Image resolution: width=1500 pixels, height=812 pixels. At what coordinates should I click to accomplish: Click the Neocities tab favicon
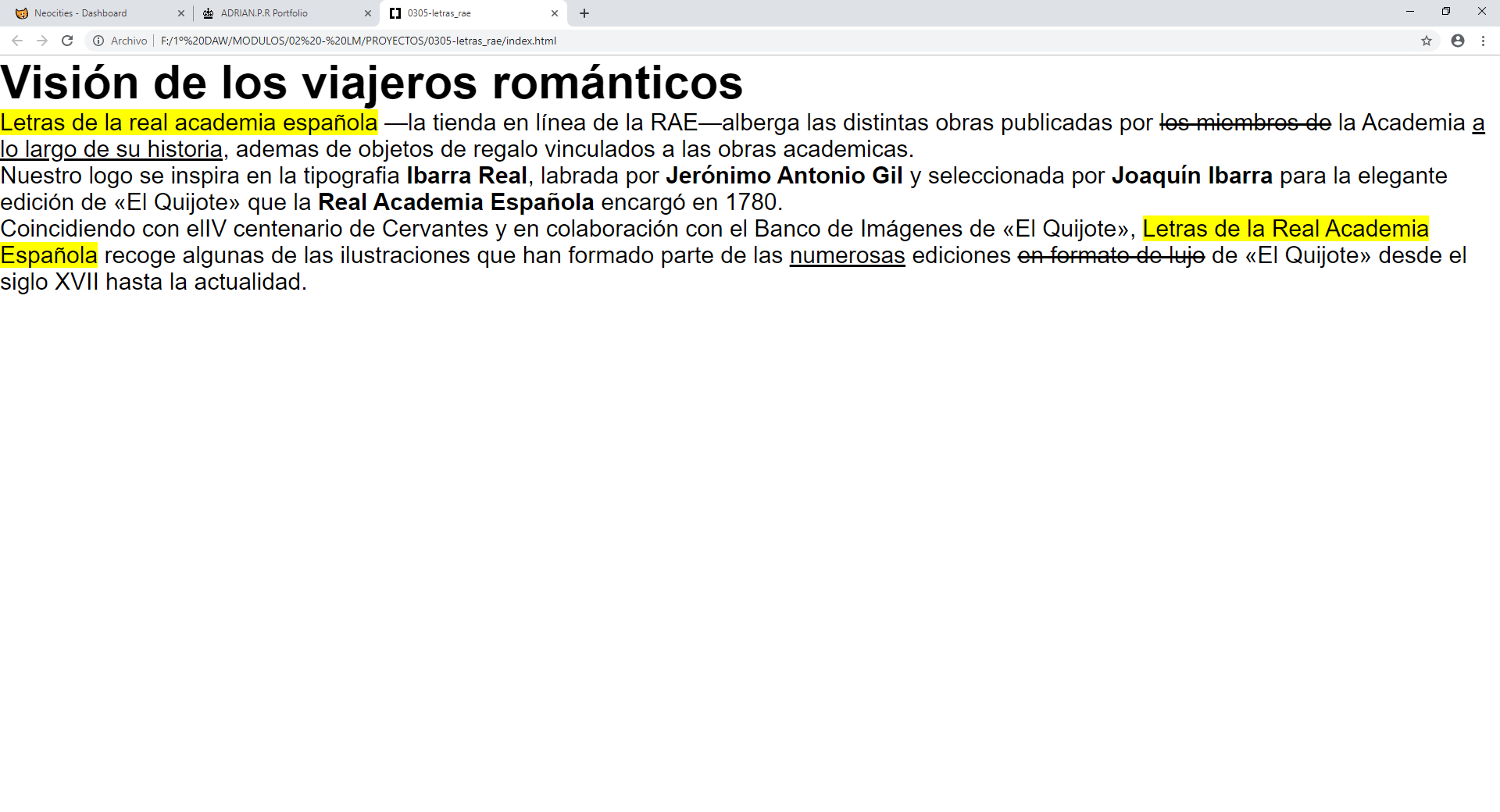[x=22, y=13]
